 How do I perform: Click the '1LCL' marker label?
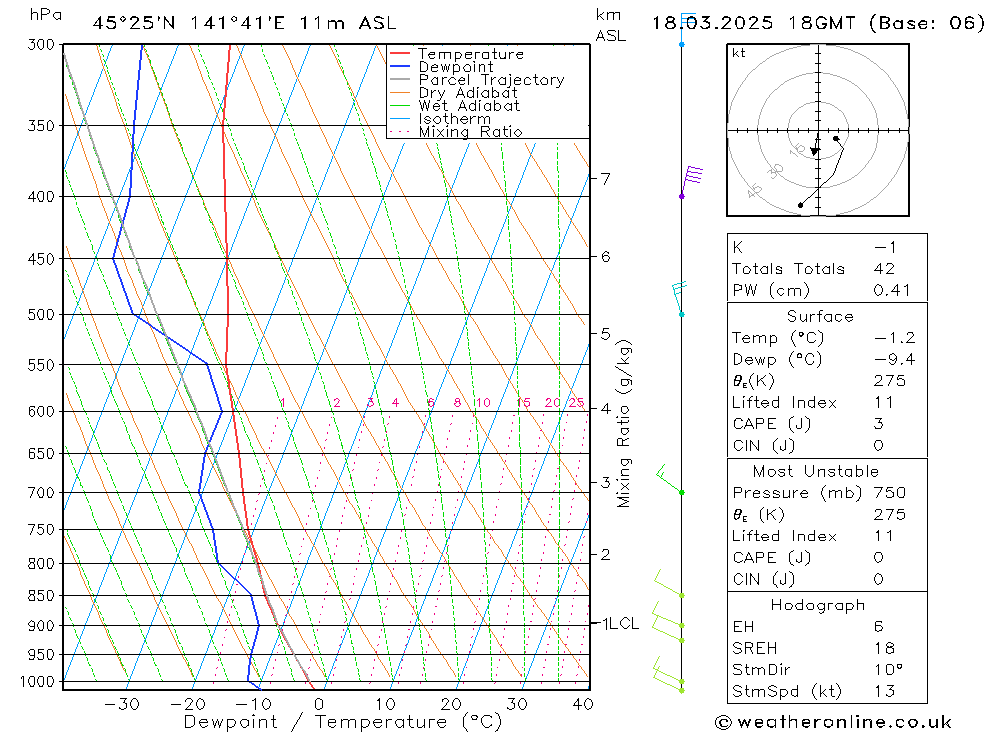[x=621, y=624]
